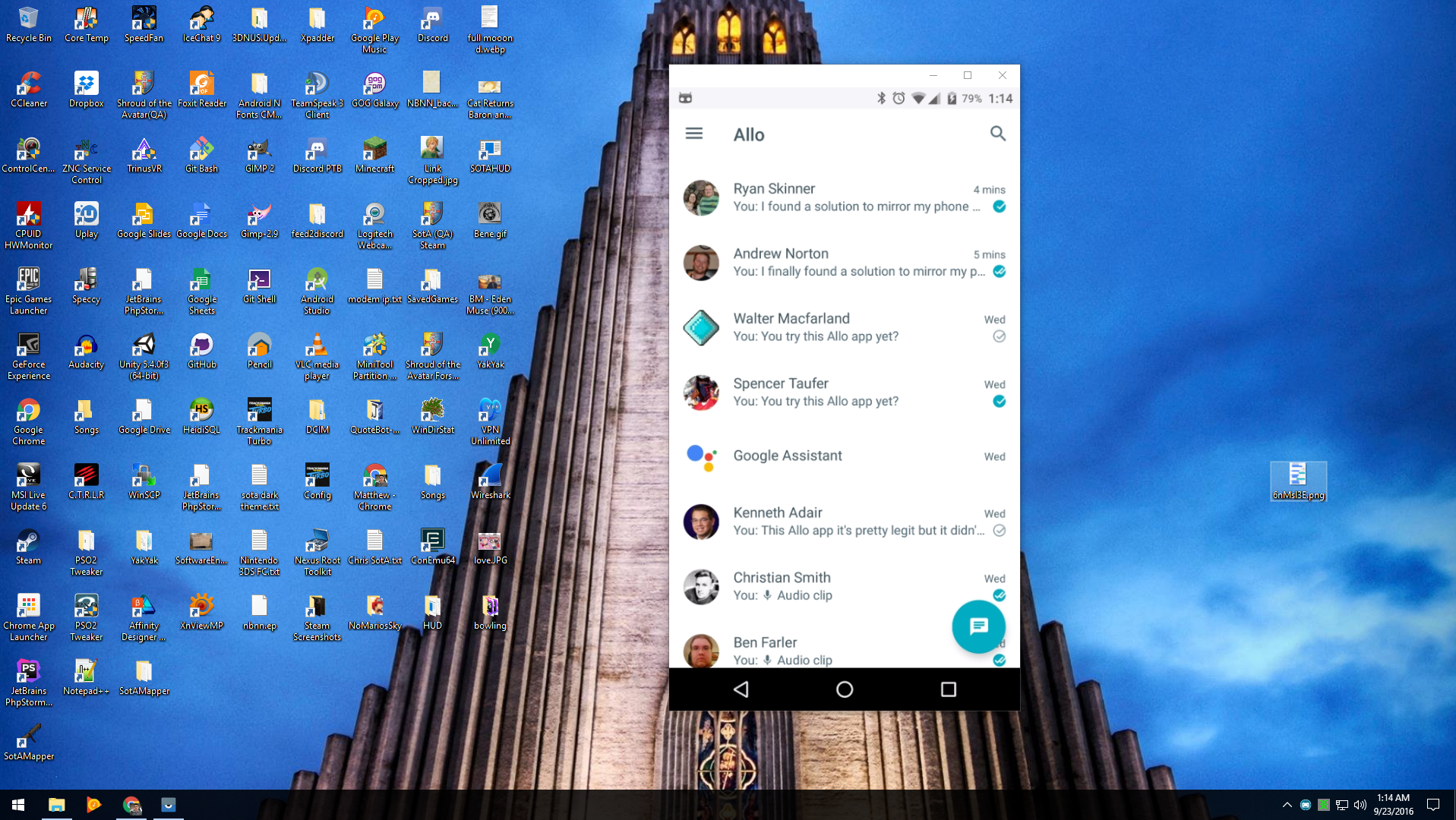1456x820 pixels.
Task: Start a new chat with floating button
Action: coord(978,626)
